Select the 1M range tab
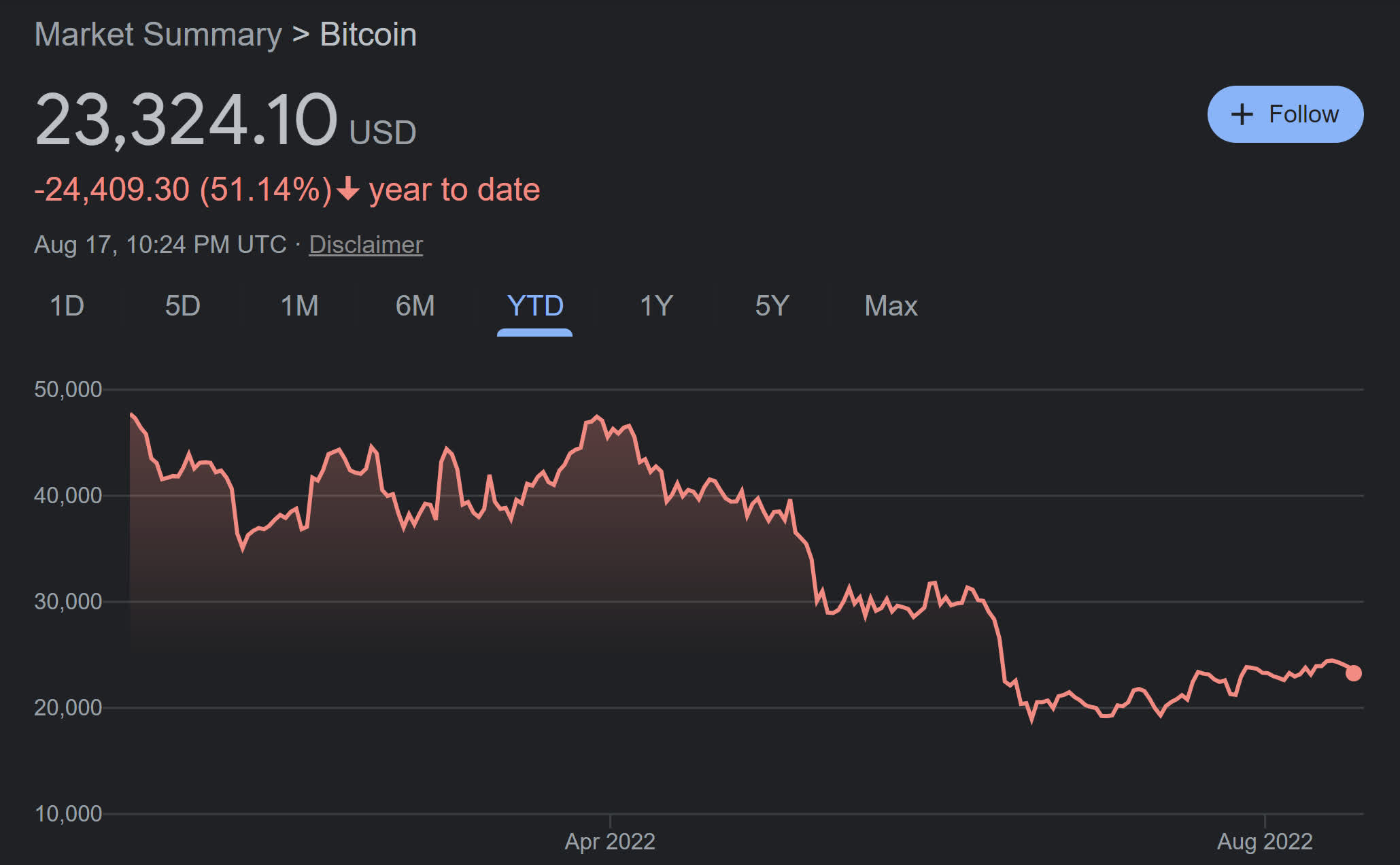Image resolution: width=1400 pixels, height=865 pixels. click(x=299, y=306)
